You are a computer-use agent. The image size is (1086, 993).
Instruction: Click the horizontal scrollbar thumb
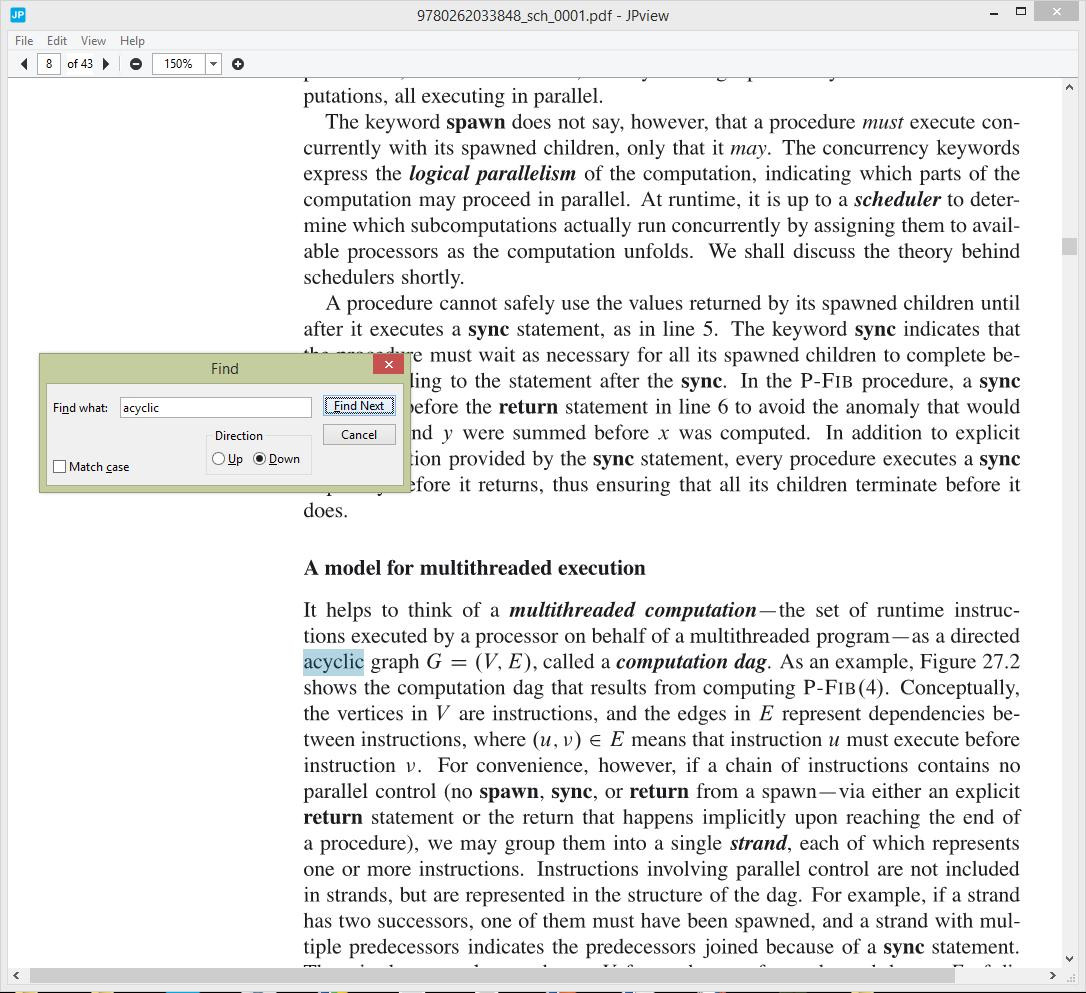coord(492,975)
